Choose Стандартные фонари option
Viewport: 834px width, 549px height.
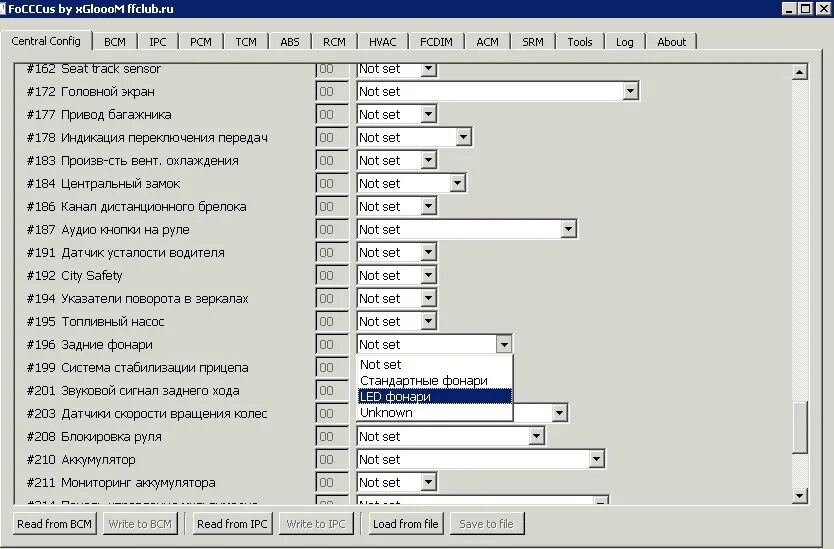pos(435,380)
